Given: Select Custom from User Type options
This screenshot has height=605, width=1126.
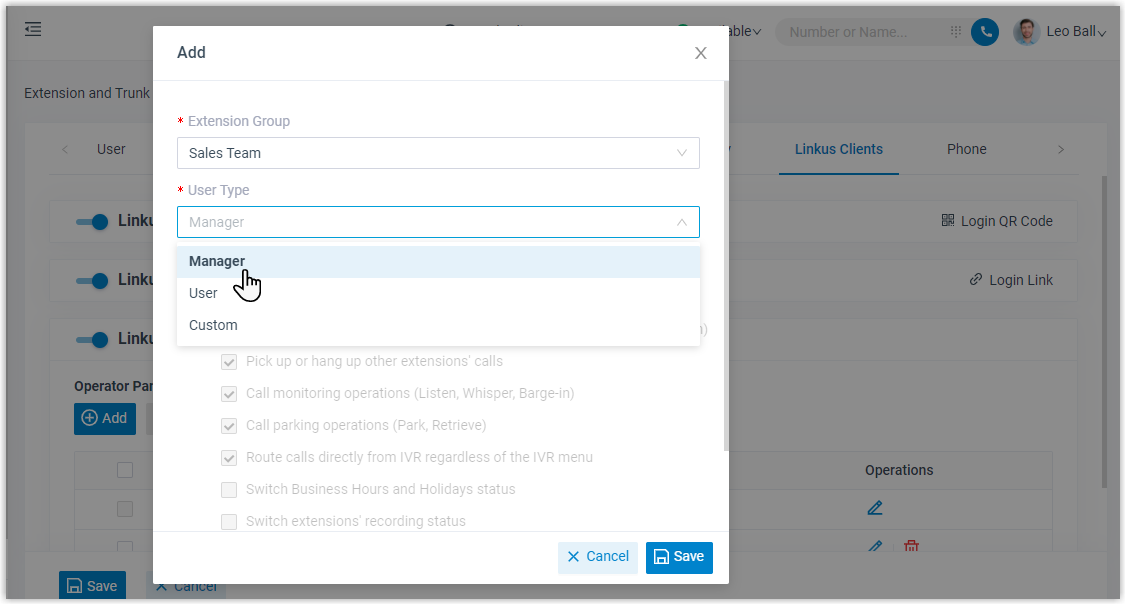Looking at the screenshot, I should tap(213, 325).
